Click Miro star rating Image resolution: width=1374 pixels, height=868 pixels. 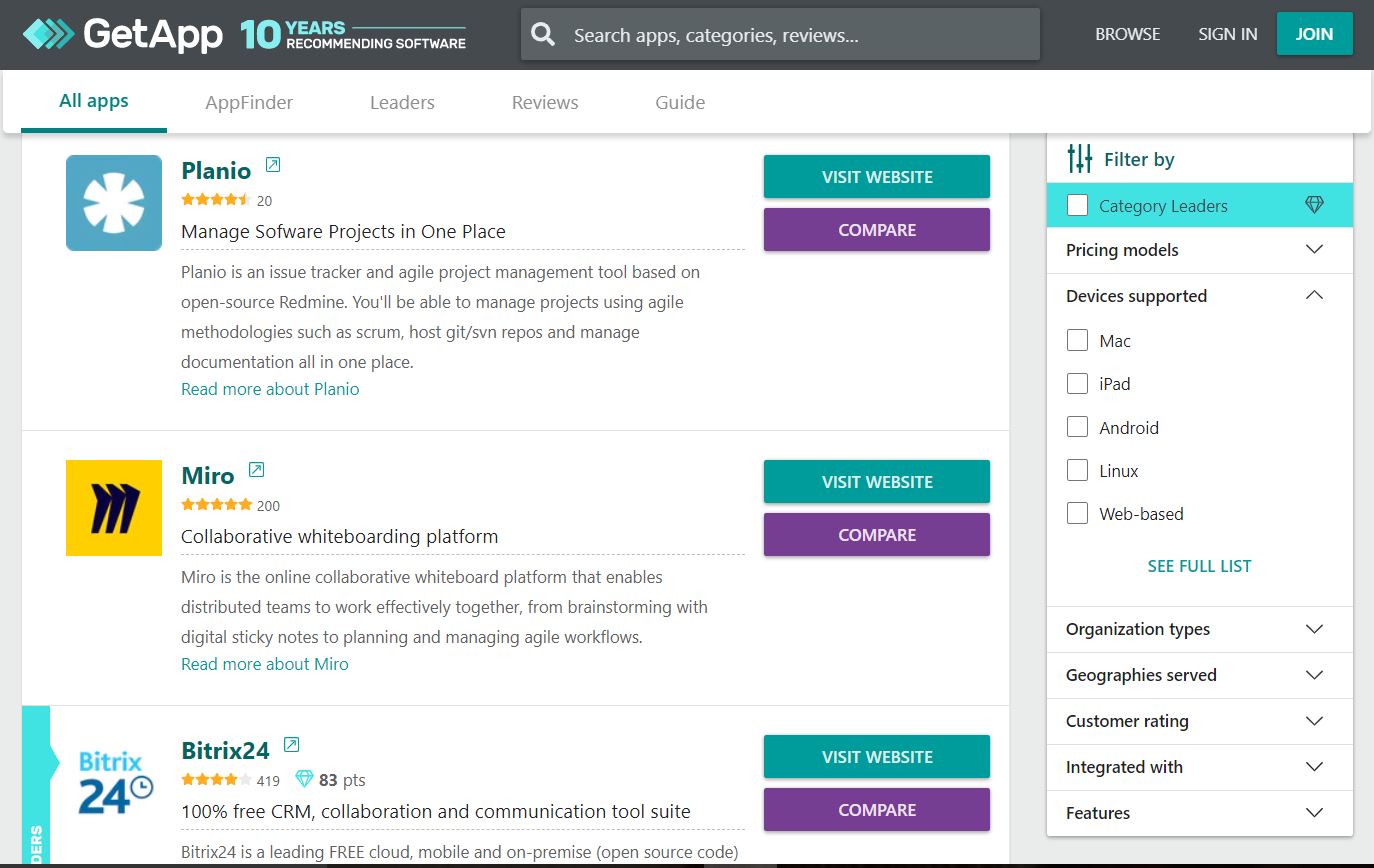tap(216, 505)
